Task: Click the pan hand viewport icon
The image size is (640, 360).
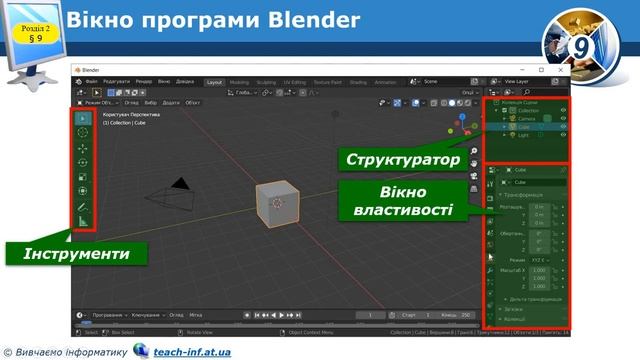Action: (474, 163)
